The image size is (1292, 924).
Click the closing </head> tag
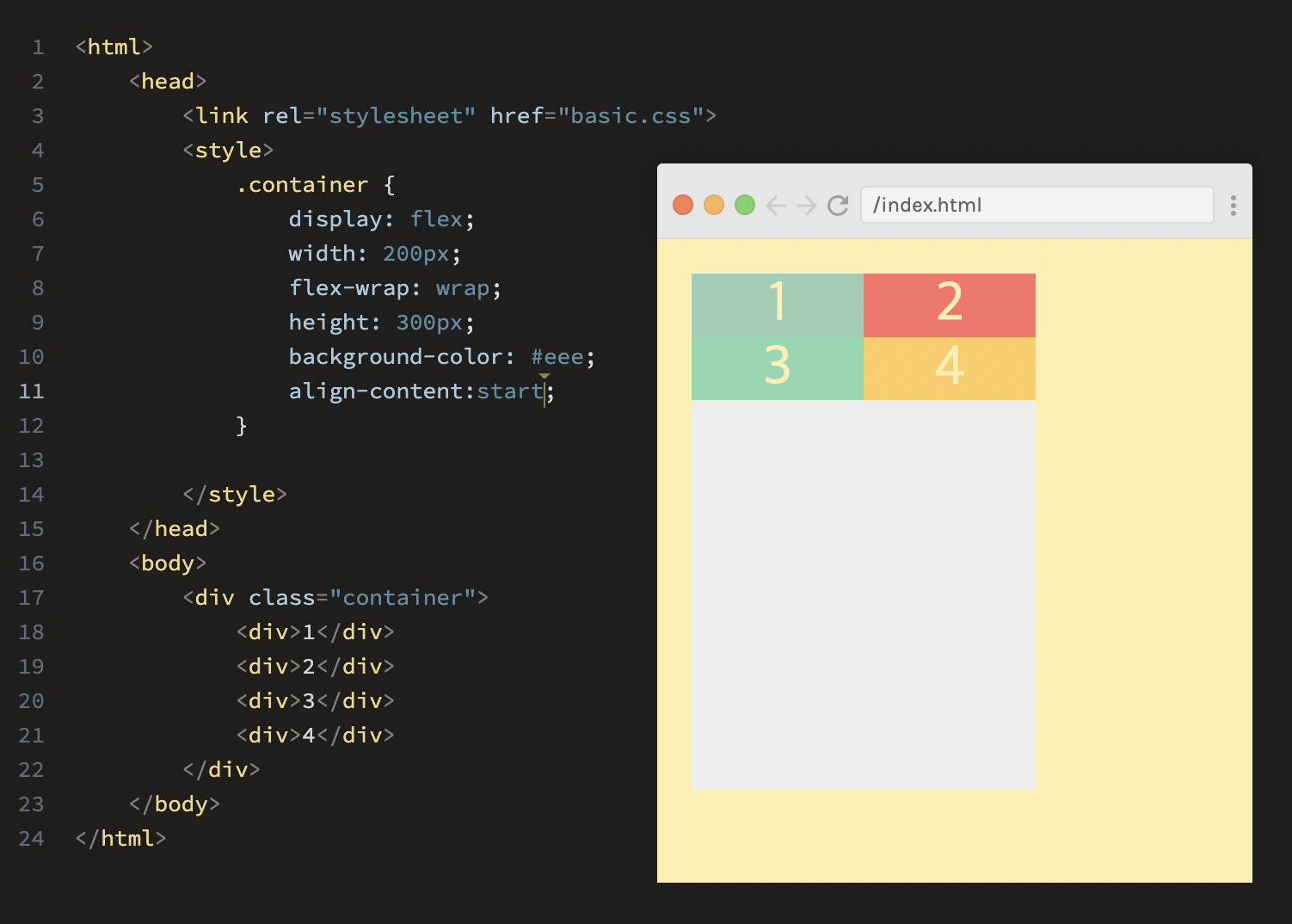click(175, 529)
